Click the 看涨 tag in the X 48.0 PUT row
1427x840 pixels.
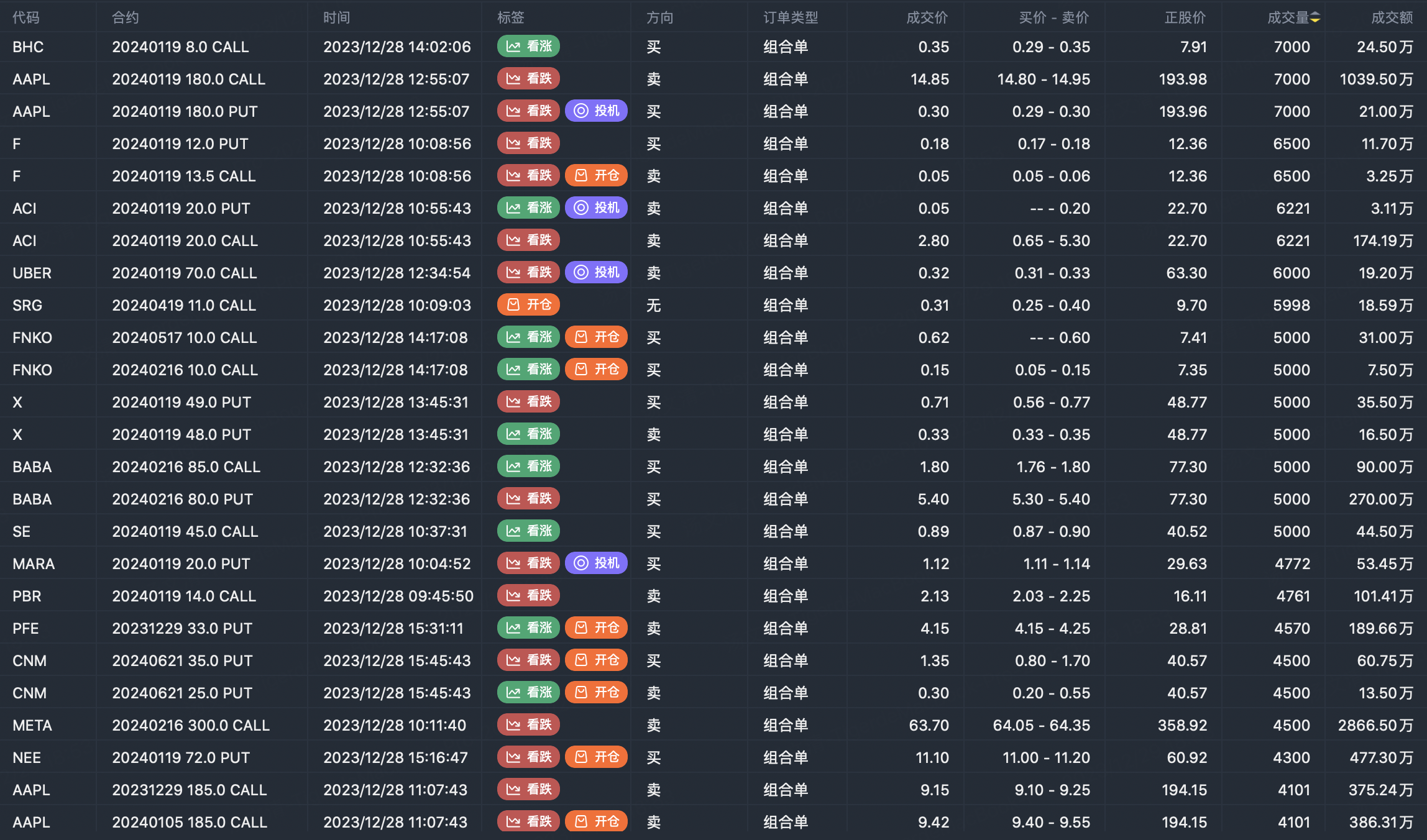coord(528,434)
